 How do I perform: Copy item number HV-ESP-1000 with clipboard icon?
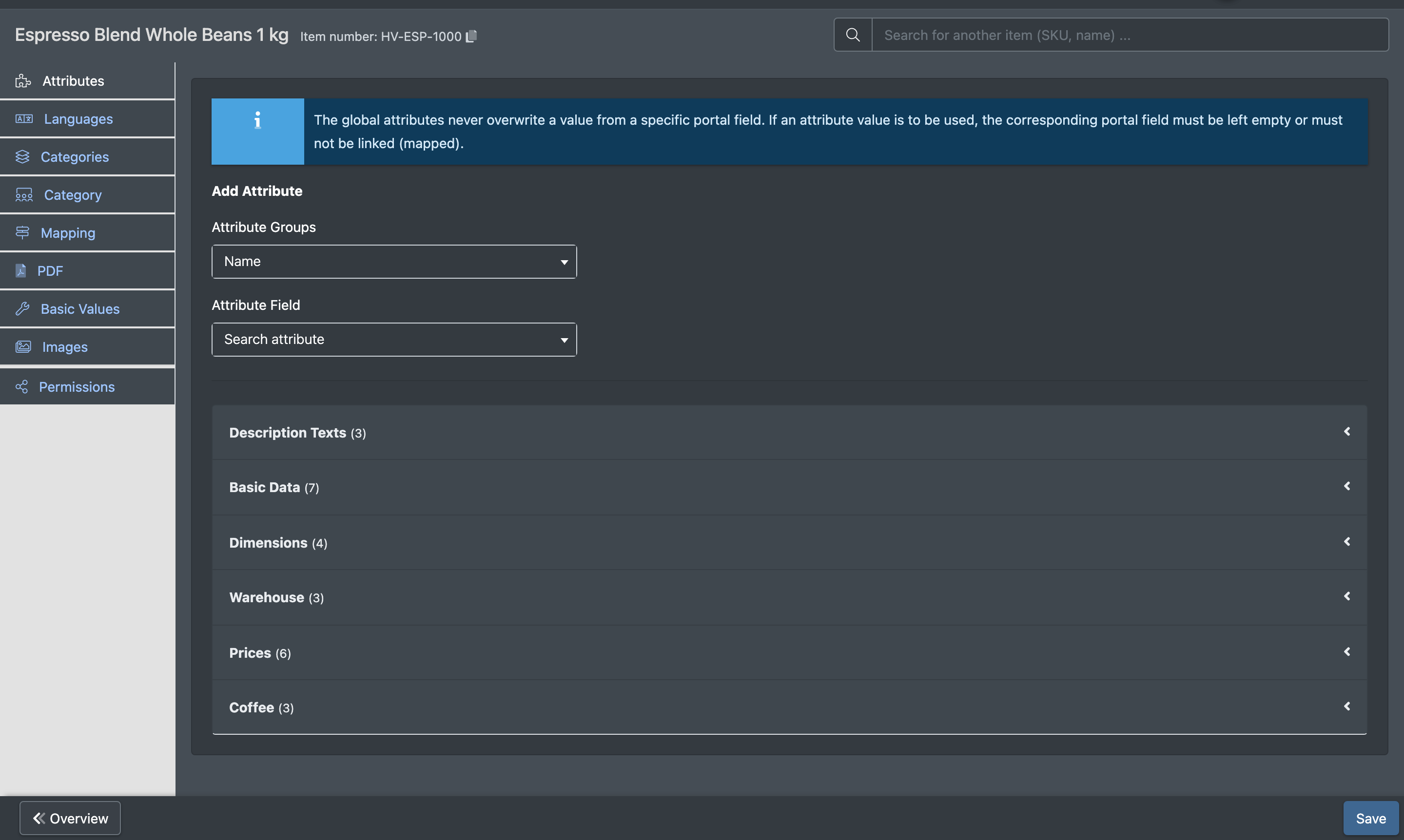pos(471,36)
